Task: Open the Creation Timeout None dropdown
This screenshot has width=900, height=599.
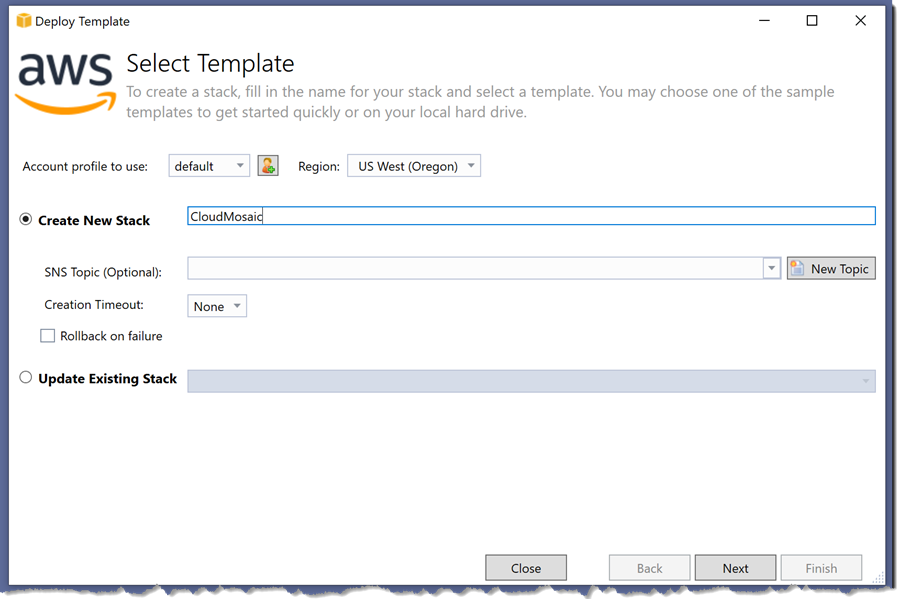Action: (x=217, y=306)
